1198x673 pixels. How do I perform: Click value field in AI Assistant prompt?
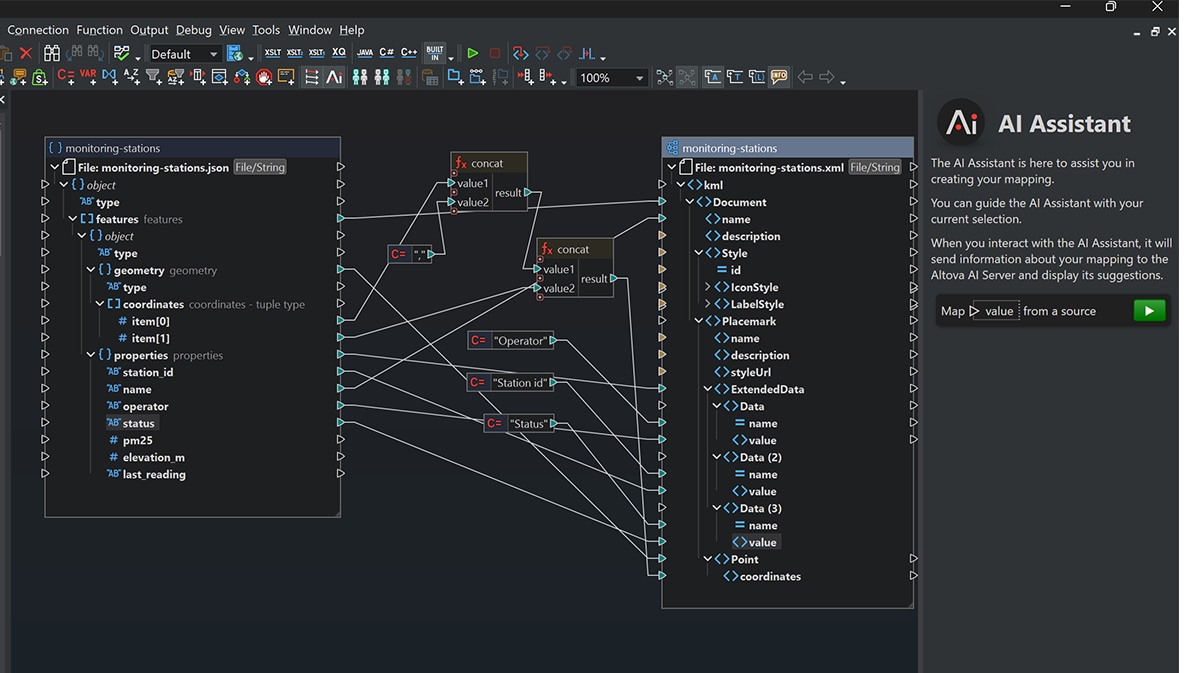point(994,311)
